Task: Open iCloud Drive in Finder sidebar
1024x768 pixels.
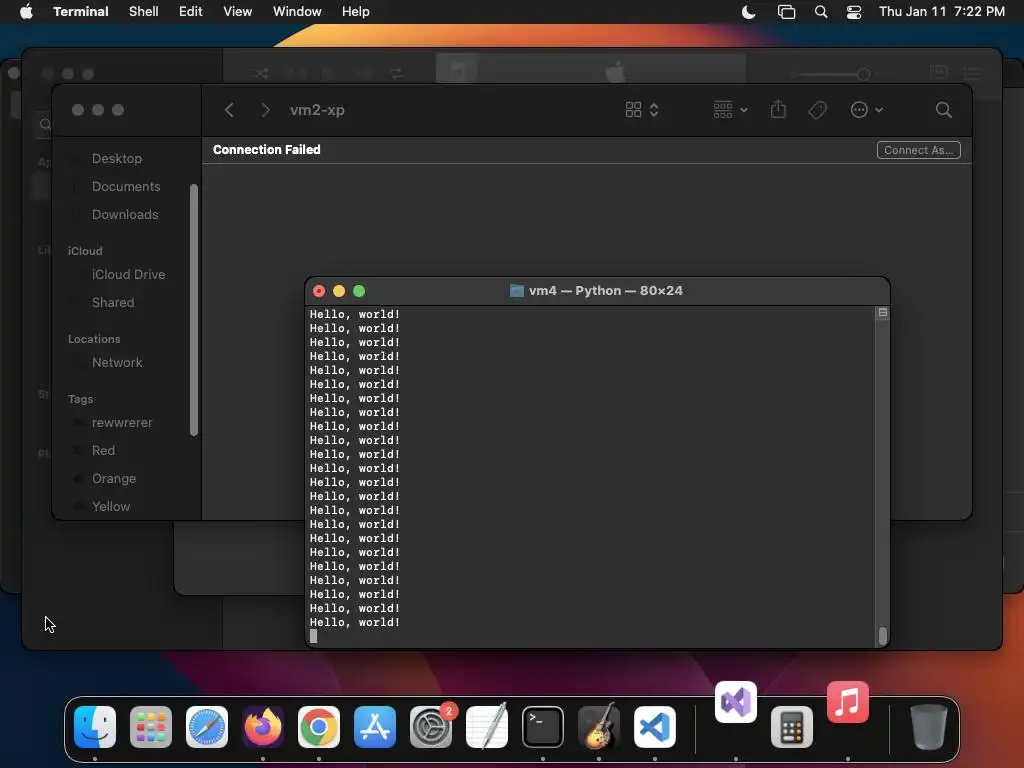Action: [x=128, y=275]
